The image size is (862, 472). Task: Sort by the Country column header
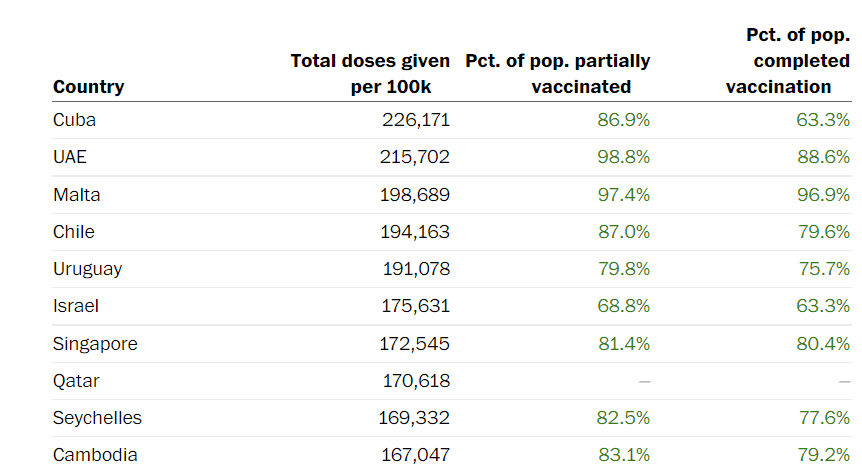pos(89,87)
